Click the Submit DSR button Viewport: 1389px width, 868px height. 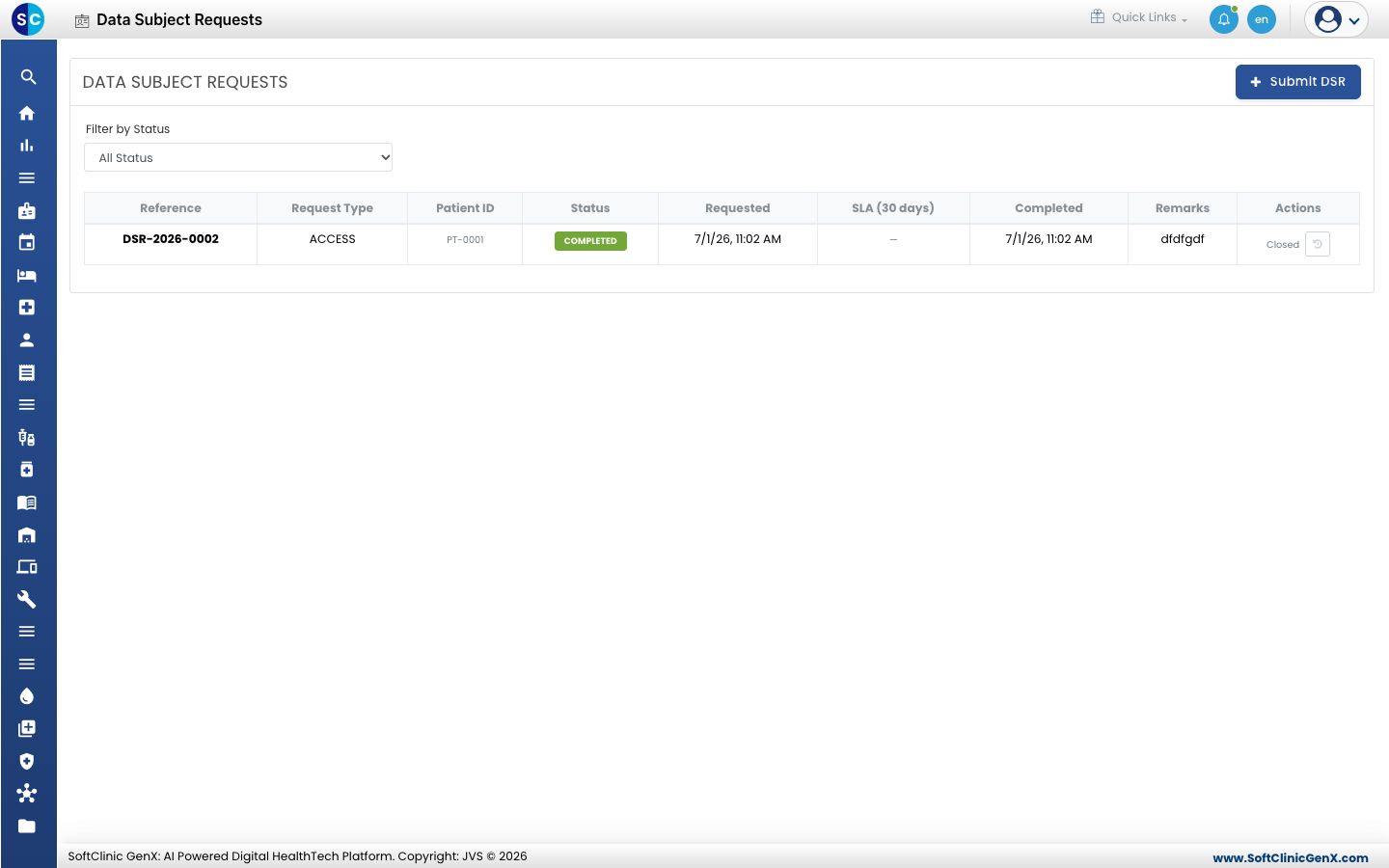[x=1298, y=82]
